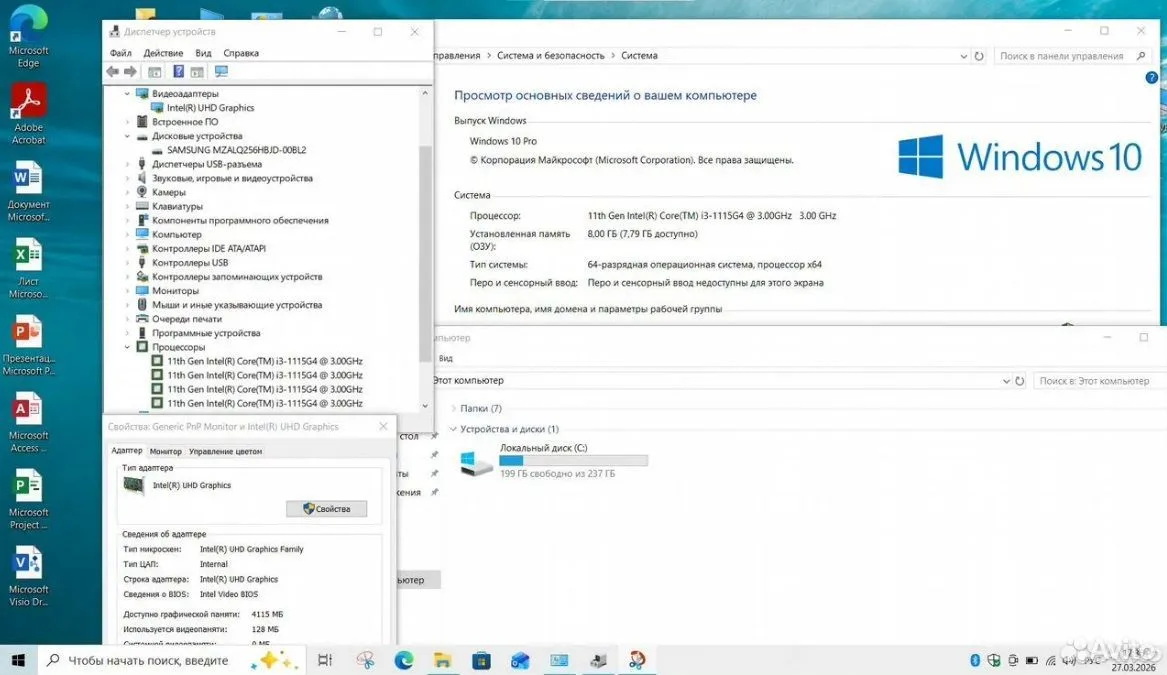The width and height of the screenshot is (1167, 675).
Task: Select the Word document desktop icon
Action: [28, 191]
